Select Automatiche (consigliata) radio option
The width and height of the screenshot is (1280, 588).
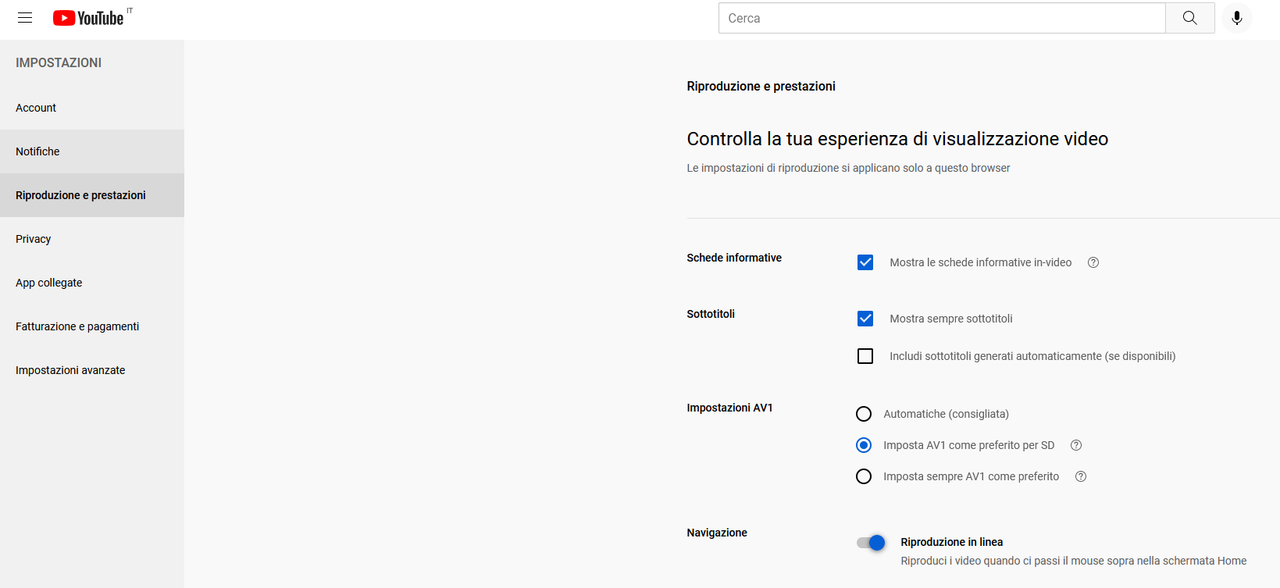(x=864, y=414)
